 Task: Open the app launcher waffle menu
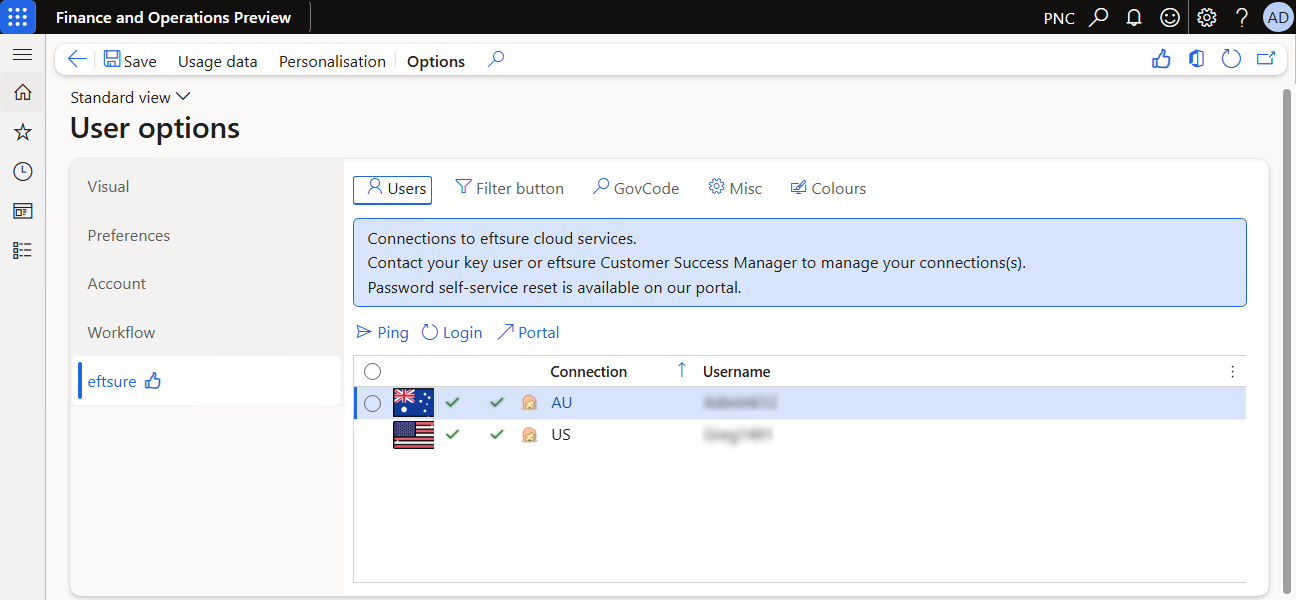(18, 17)
